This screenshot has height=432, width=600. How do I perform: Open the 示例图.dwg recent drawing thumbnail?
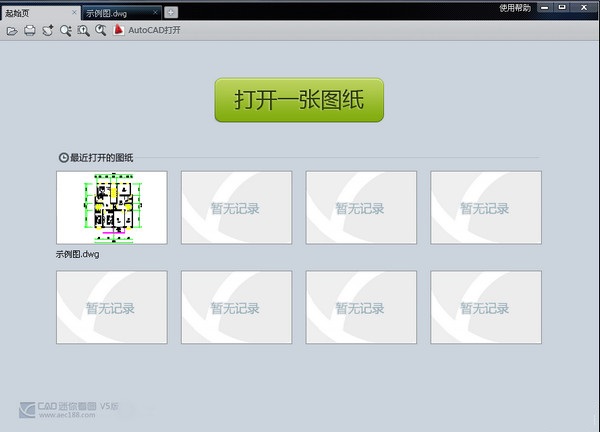112,207
